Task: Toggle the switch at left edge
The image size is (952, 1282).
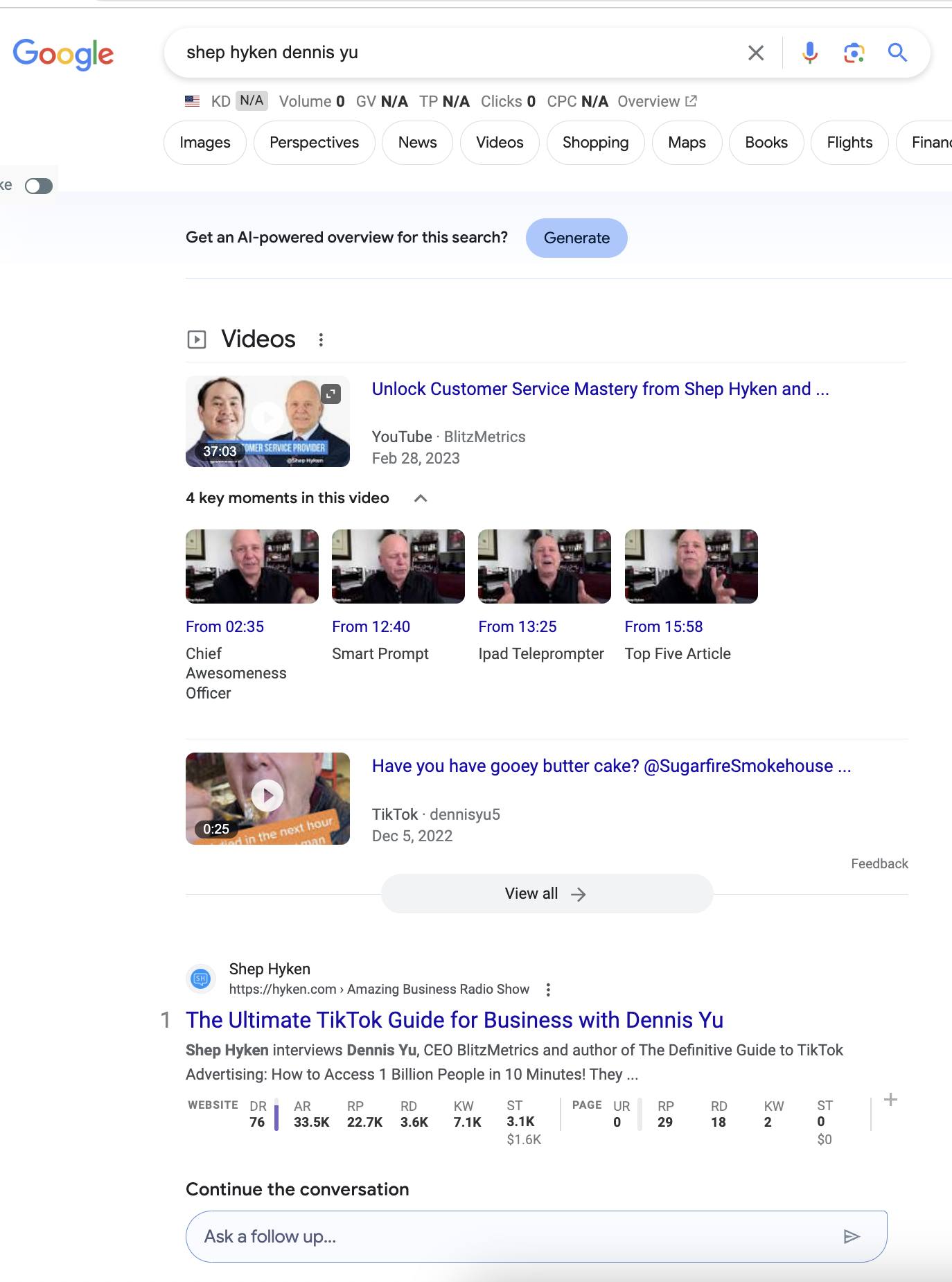Action: (39, 186)
